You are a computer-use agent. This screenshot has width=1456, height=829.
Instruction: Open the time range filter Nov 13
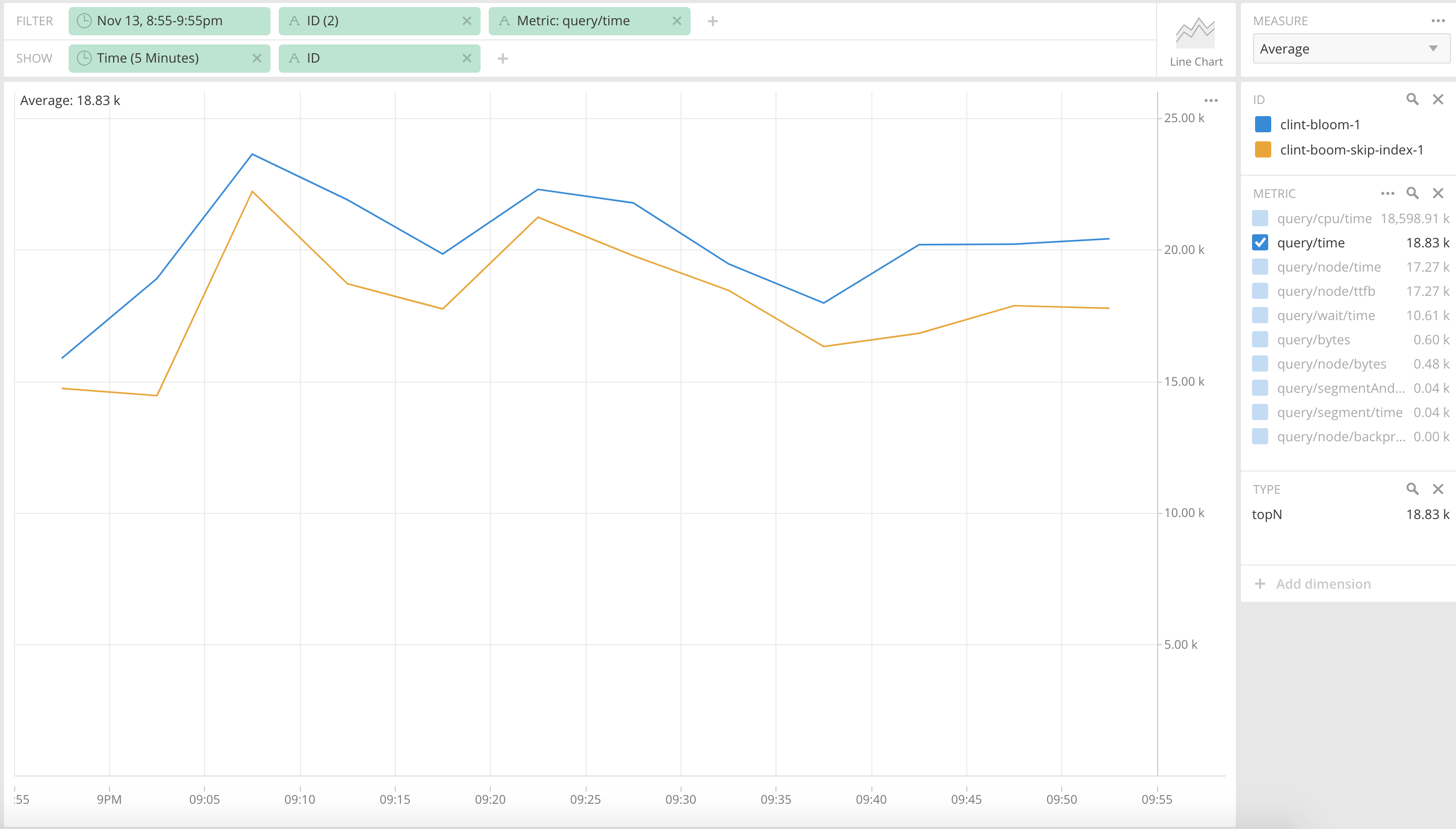pyautogui.click(x=169, y=21)
